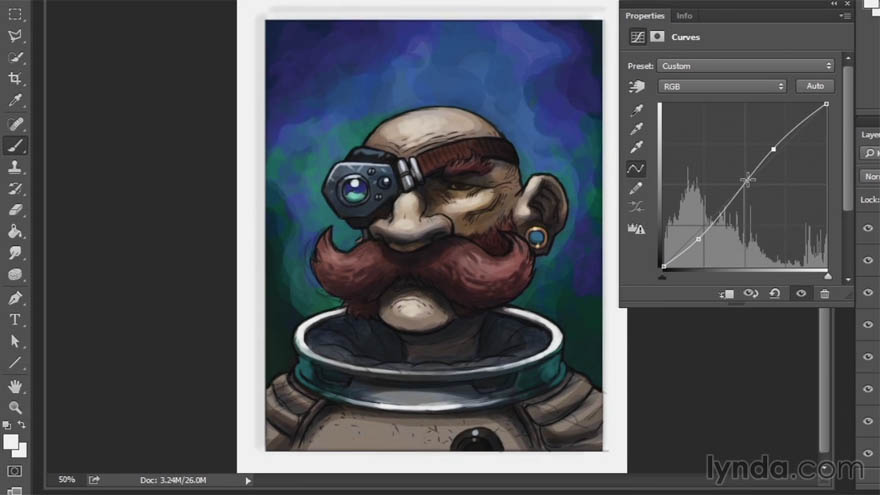Open the RGB channel dropdown
880x495 pixels.
pyautogui.click(x=722, y=86)
